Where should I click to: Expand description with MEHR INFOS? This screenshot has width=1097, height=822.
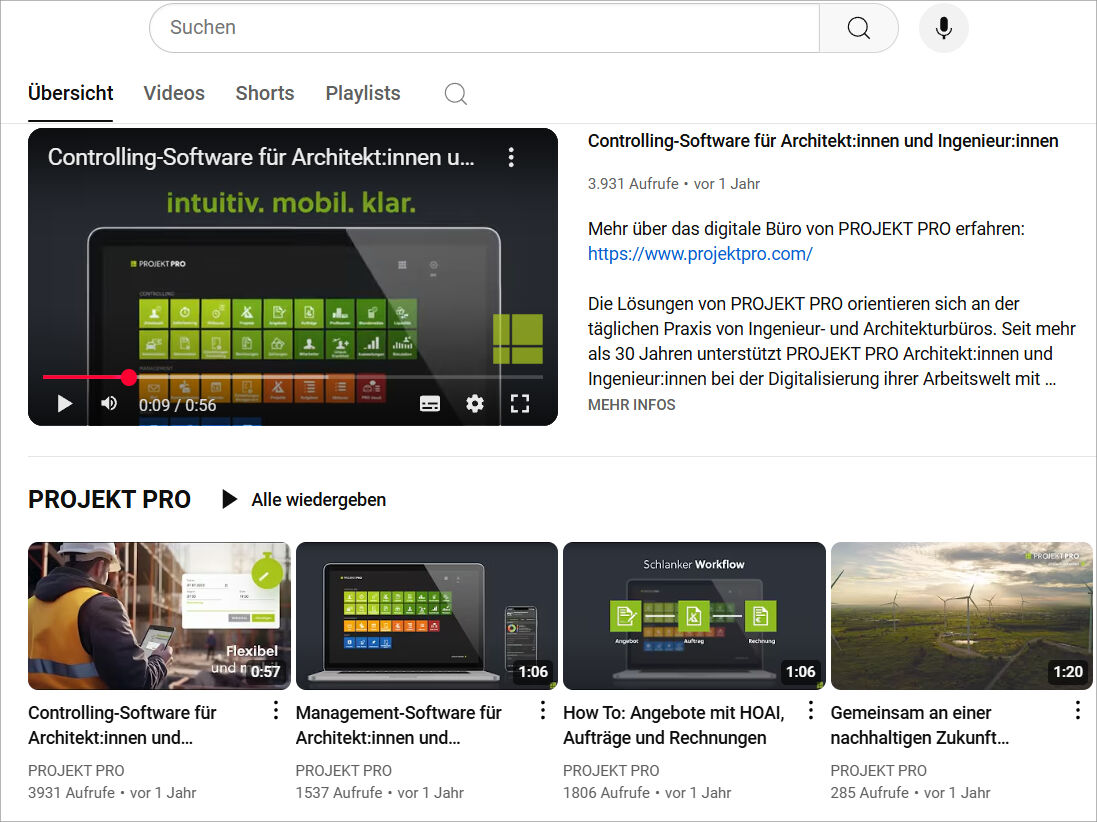pos(632,405)
